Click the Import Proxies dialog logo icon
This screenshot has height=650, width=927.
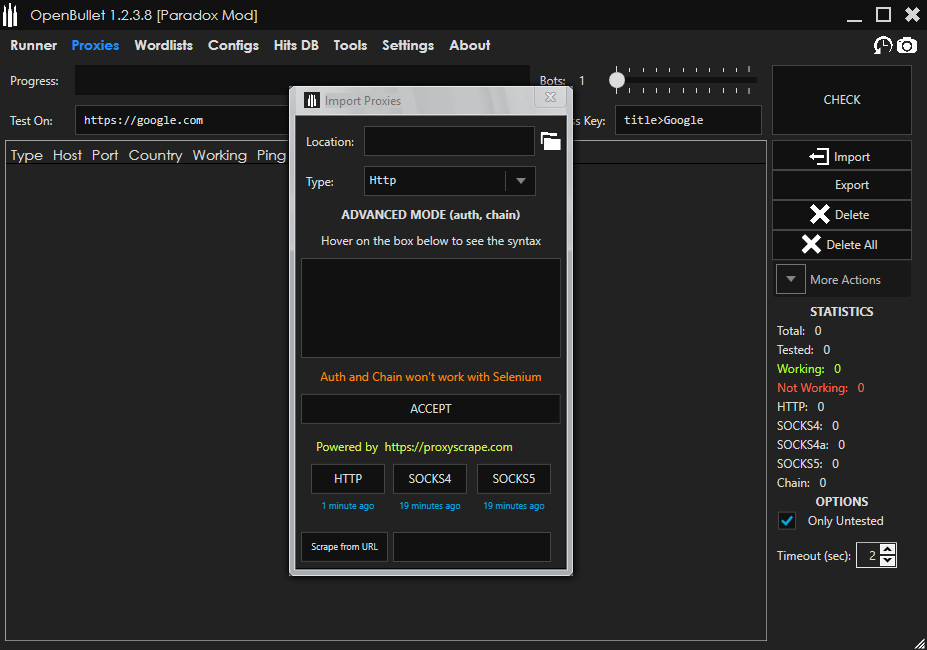click(312, 101)
